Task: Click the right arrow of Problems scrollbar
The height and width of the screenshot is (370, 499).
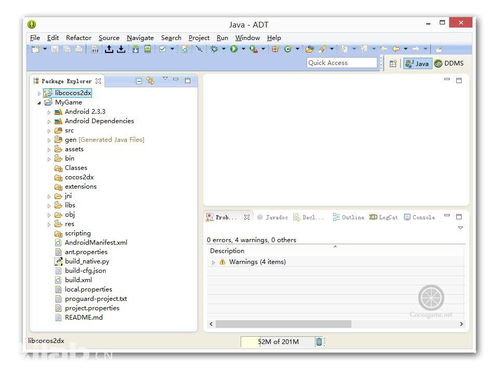Action: coord(461,324)
